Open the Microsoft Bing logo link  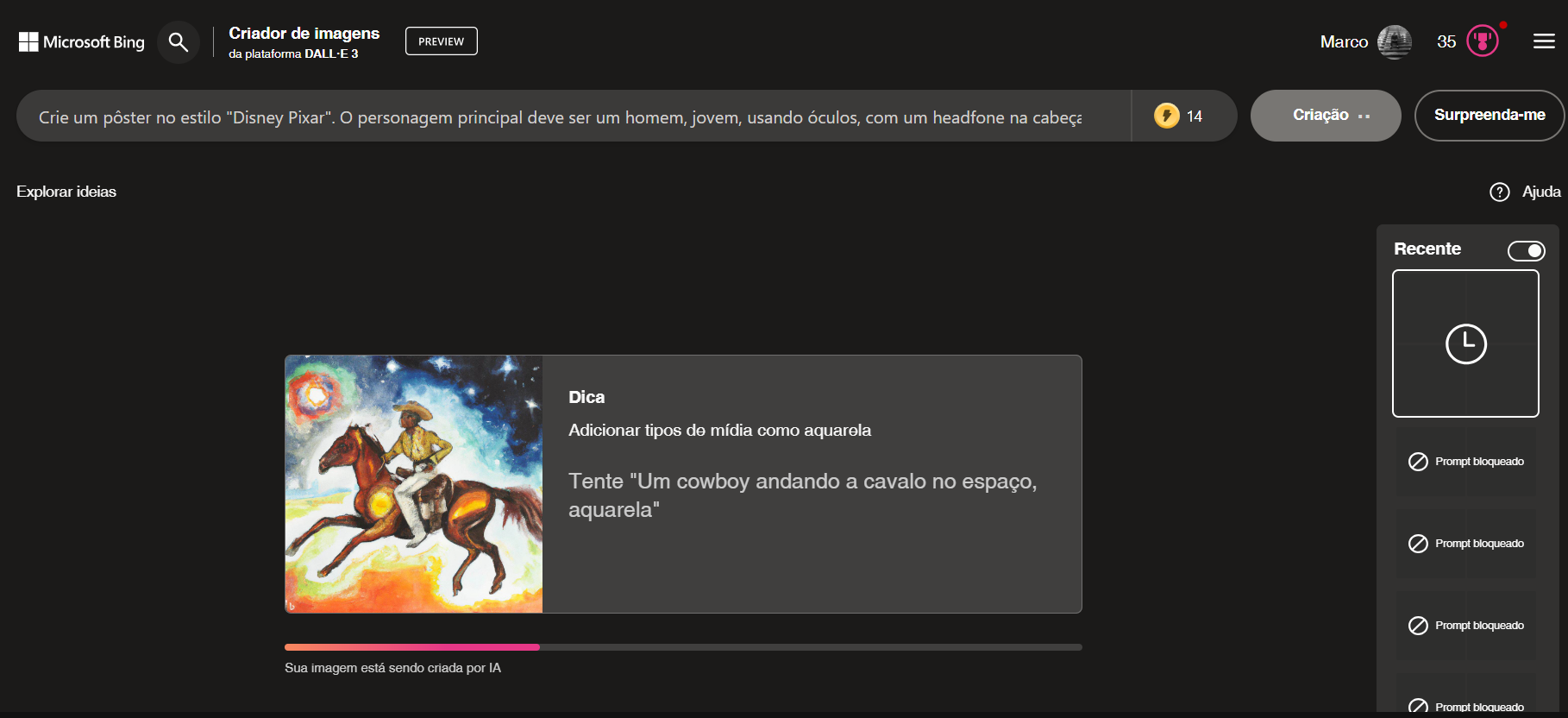[82, 41]
